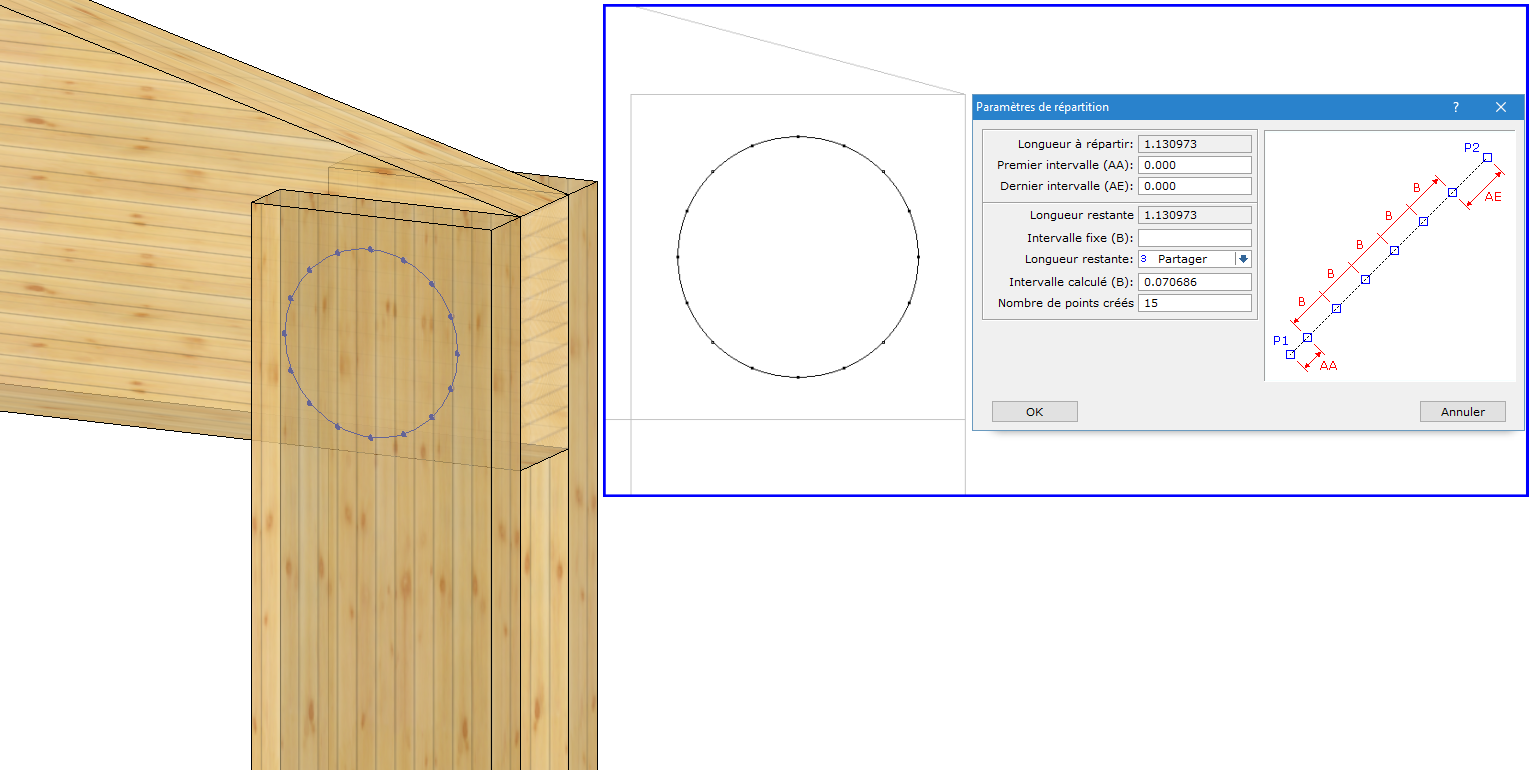The image size is (1535, 770).
Task: Confirm distribution with the OK button
Action: pos(1034,412)
